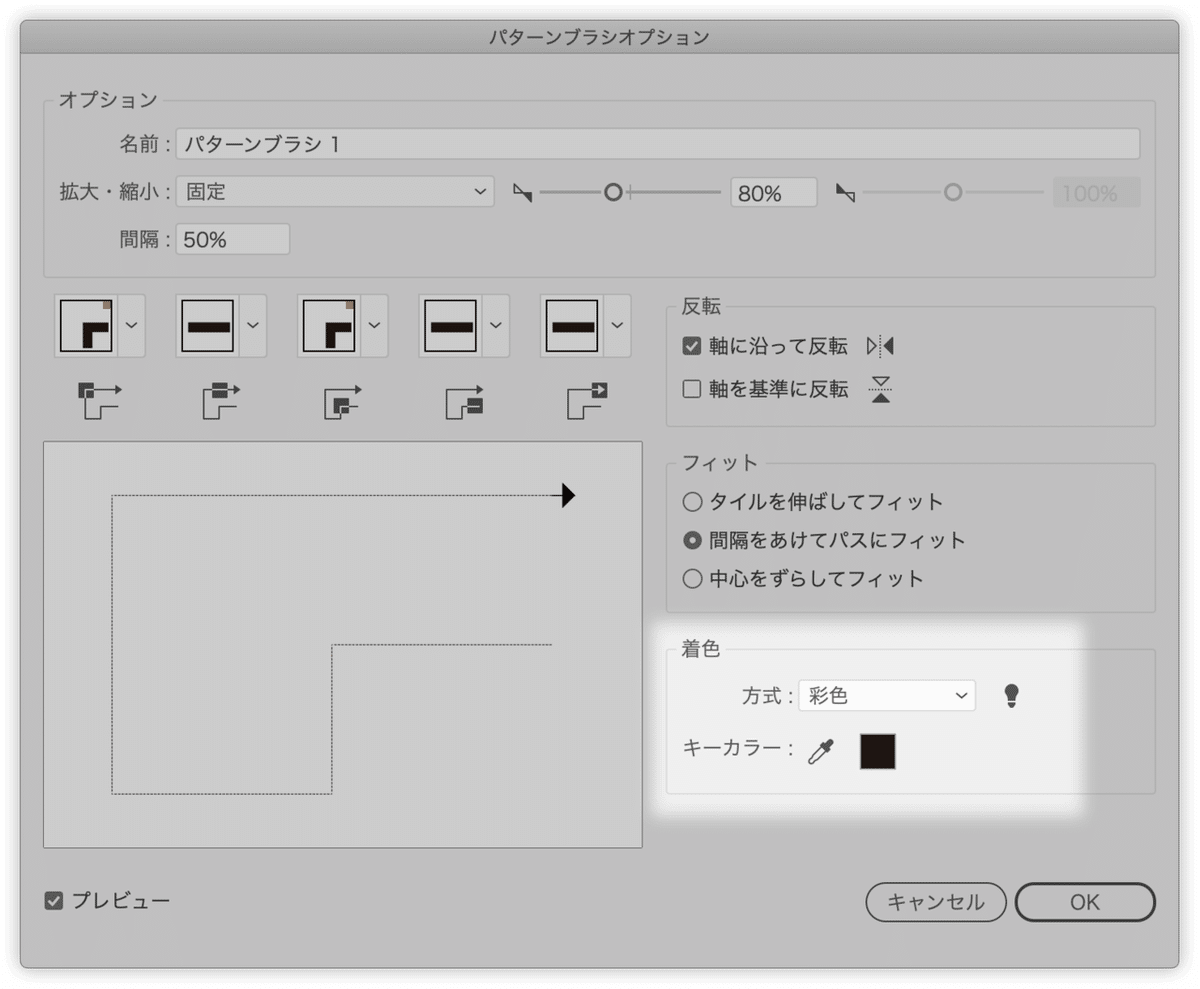Expand the side tile's dropdown chevron
Viewport: 1200px width, 989px height.
[x=252, y=325]
